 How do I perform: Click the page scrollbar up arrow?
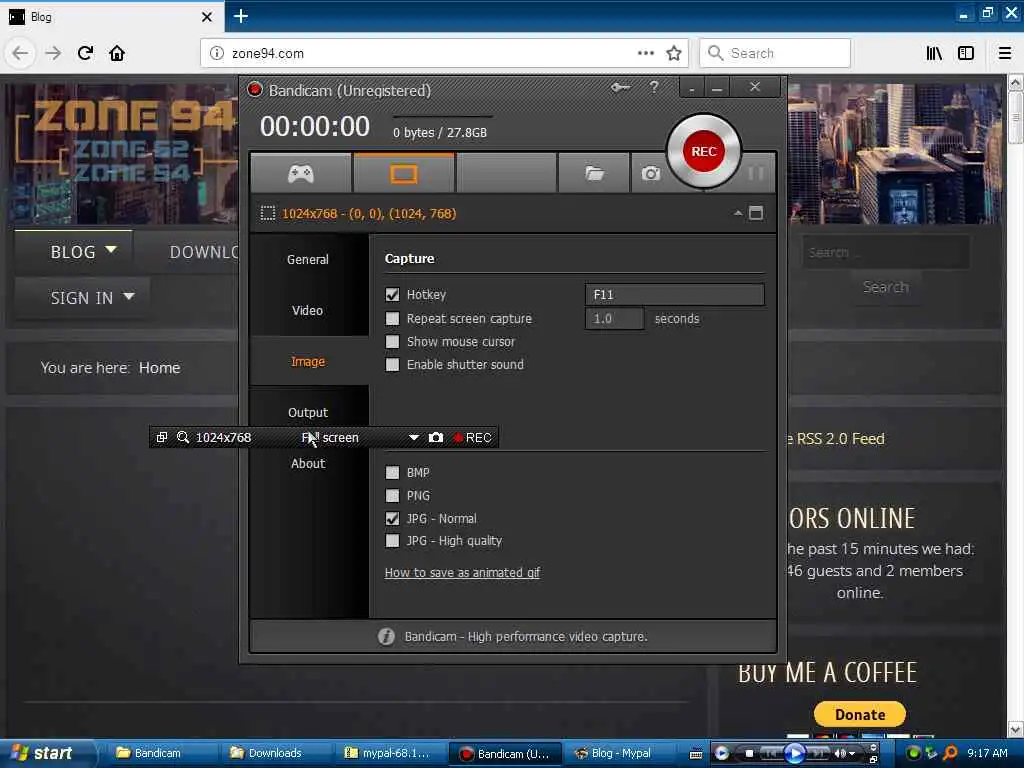[1016, 83]
